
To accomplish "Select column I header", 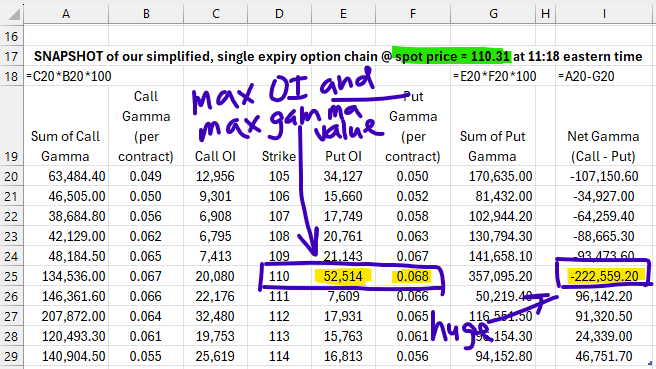I will 604,14.
